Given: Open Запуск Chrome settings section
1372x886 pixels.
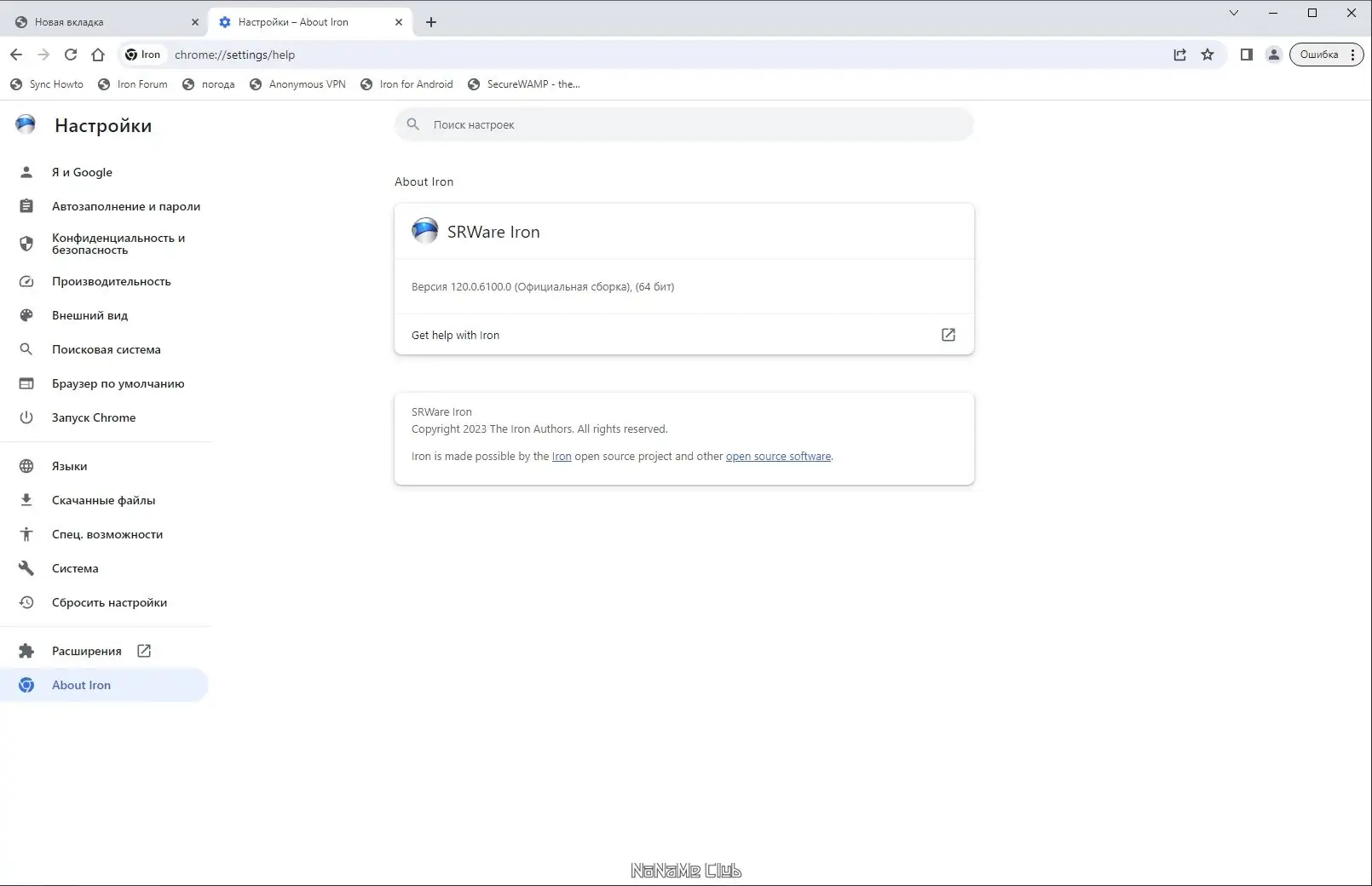Looking at the screenshot, I should pyautogui.click(x=105, y=417).
